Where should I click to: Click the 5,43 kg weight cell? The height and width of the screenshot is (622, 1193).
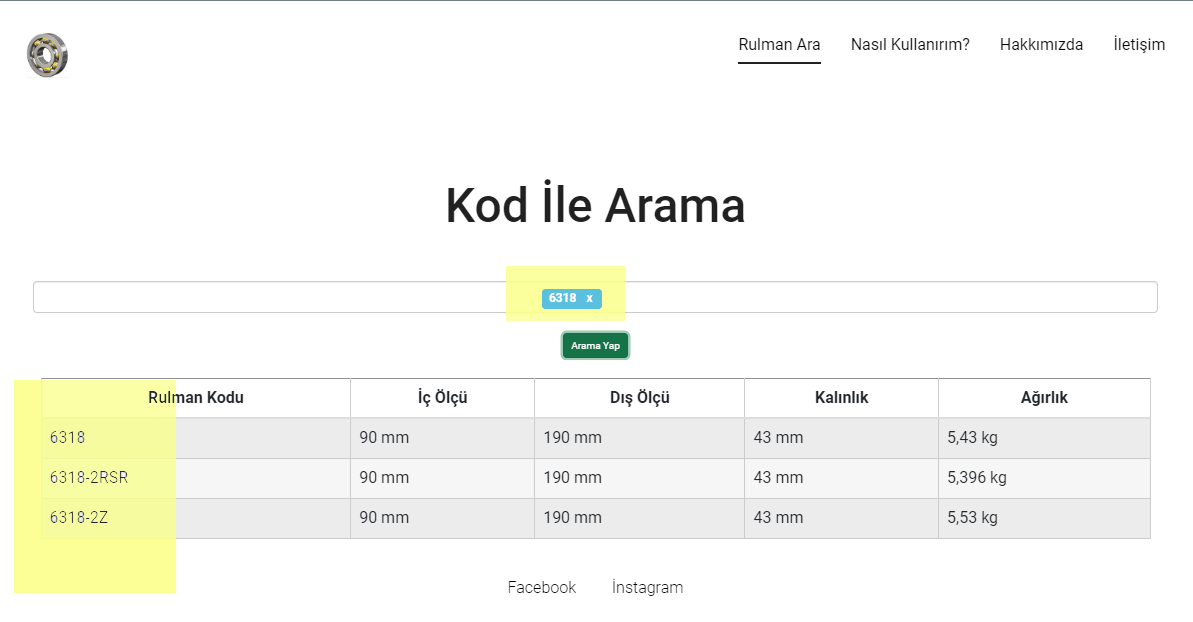(1044, 438)
